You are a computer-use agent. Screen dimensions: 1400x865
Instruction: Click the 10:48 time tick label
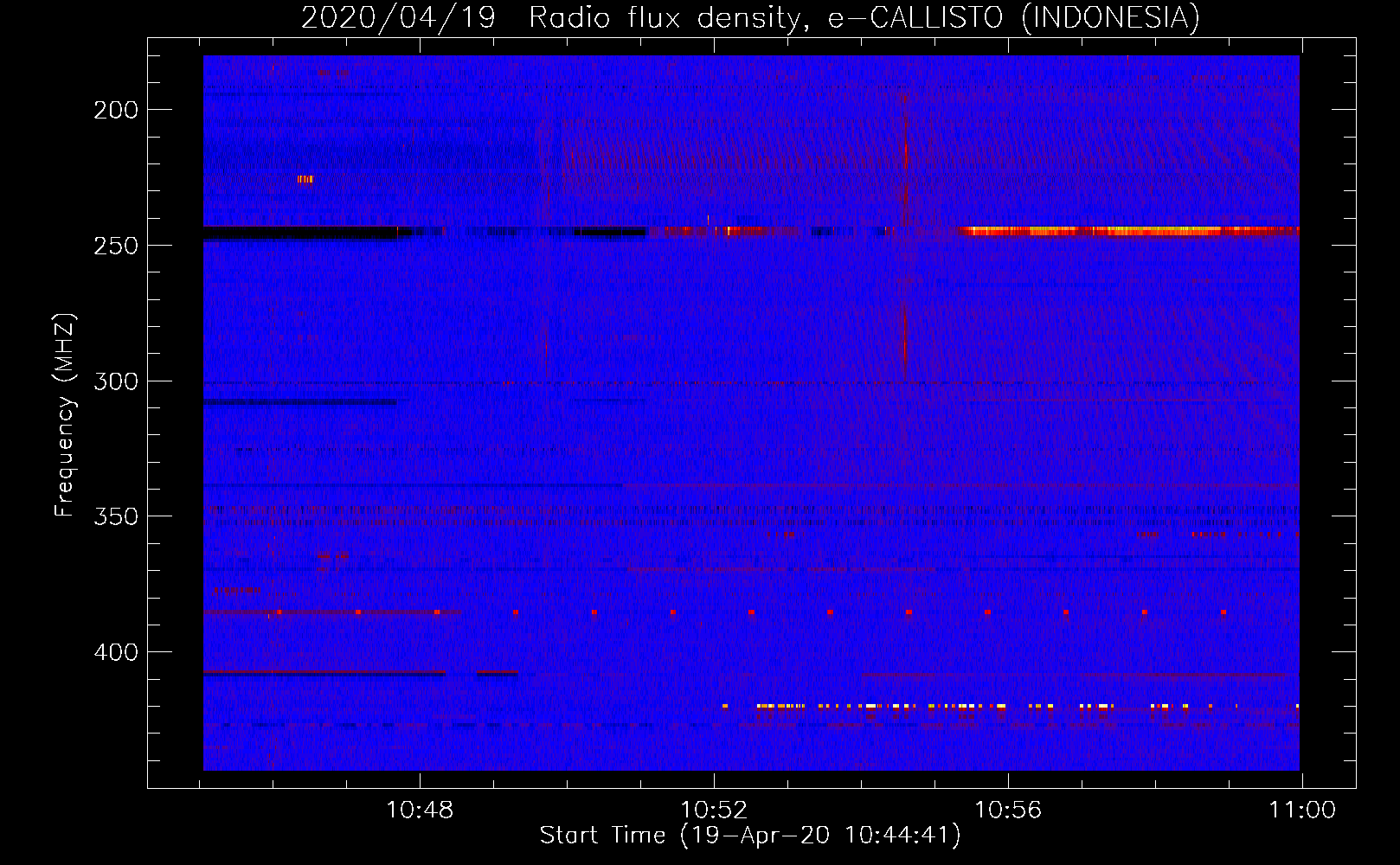pos(420,811)
